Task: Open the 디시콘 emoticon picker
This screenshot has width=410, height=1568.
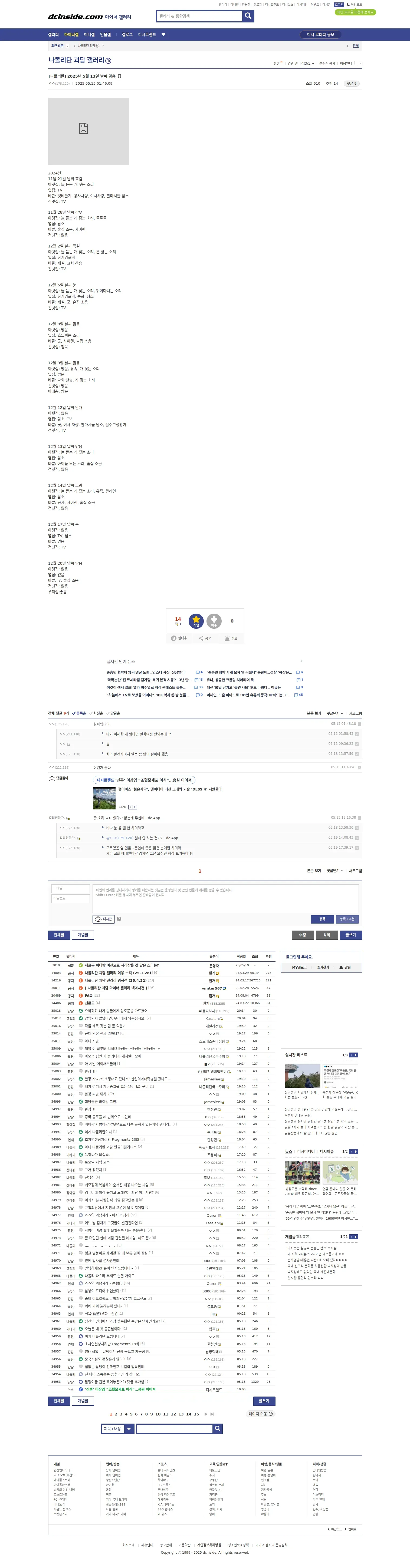Action: click(x=104, y=919)
